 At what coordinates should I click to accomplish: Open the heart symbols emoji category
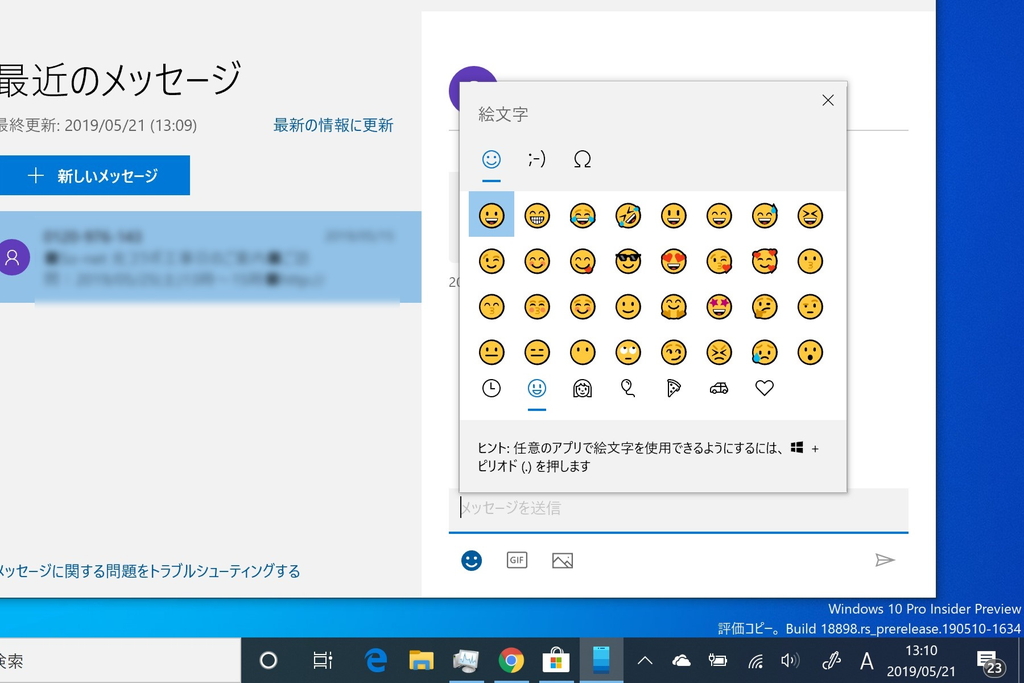tap(764, 388)
